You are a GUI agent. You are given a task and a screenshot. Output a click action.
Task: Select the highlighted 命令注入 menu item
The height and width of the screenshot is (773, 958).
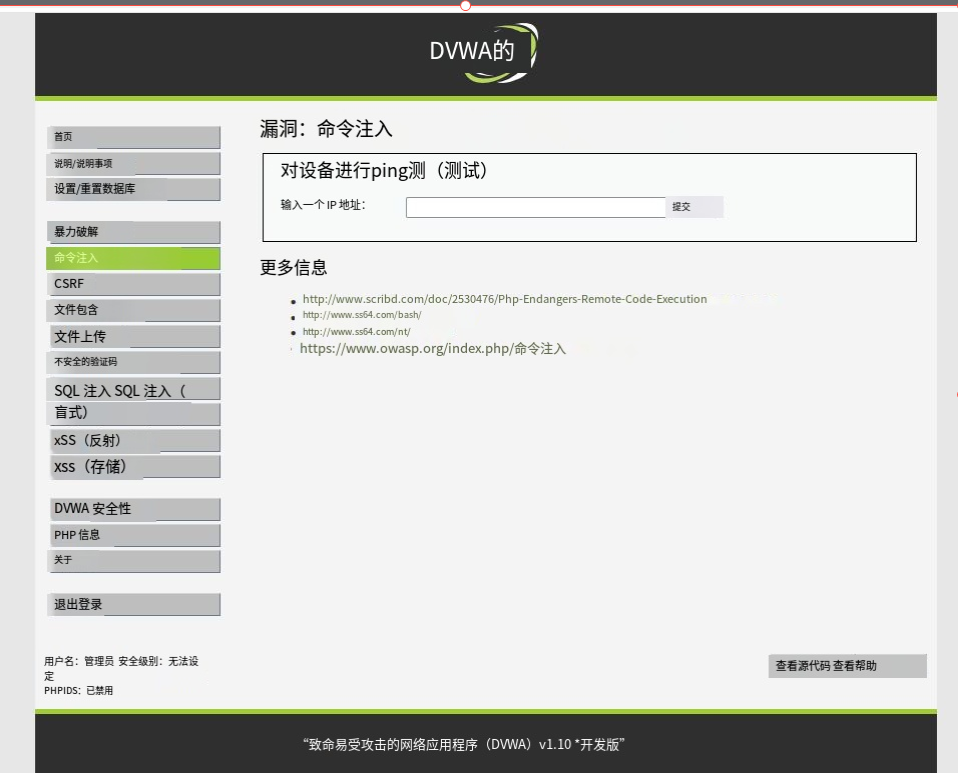coord(133,258)
